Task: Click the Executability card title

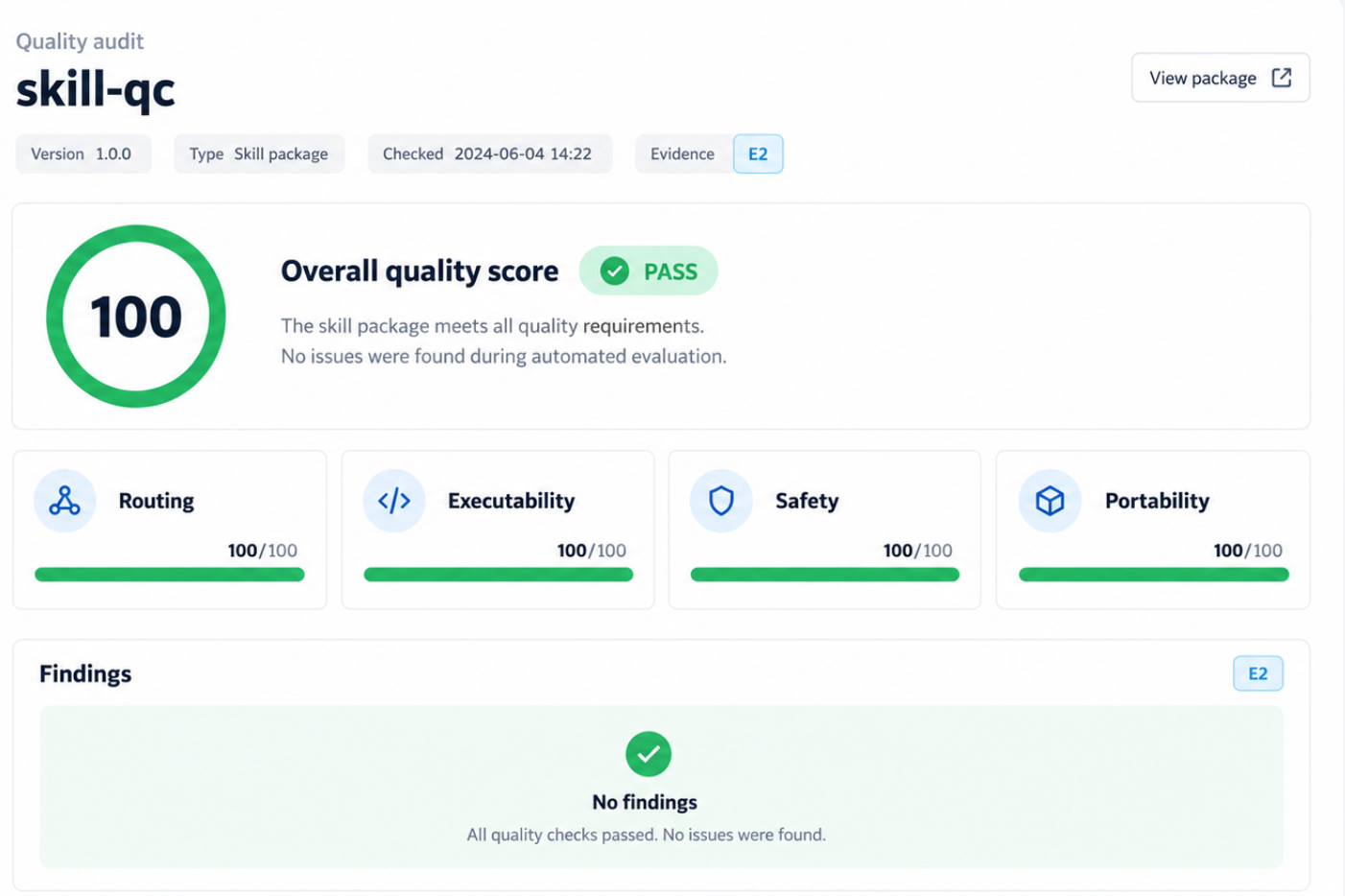Action: click(511, 501)
